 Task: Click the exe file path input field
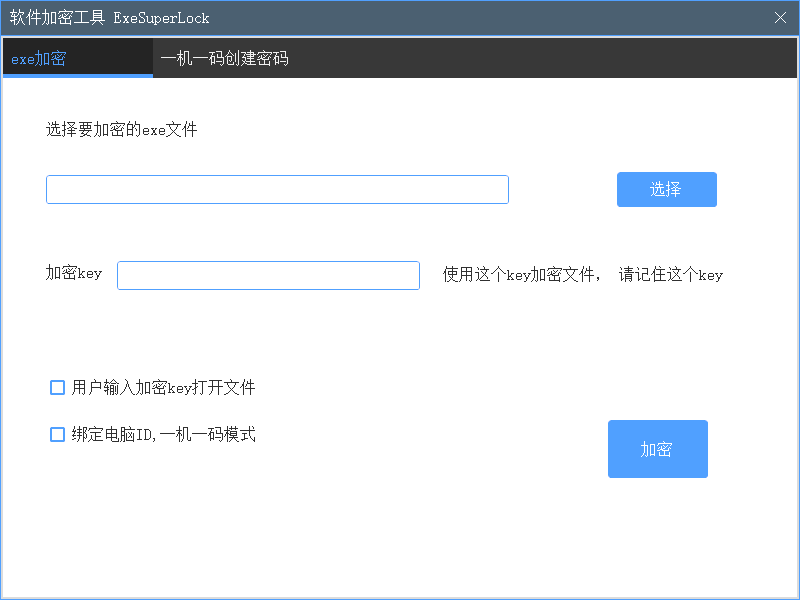click(277, 189)
